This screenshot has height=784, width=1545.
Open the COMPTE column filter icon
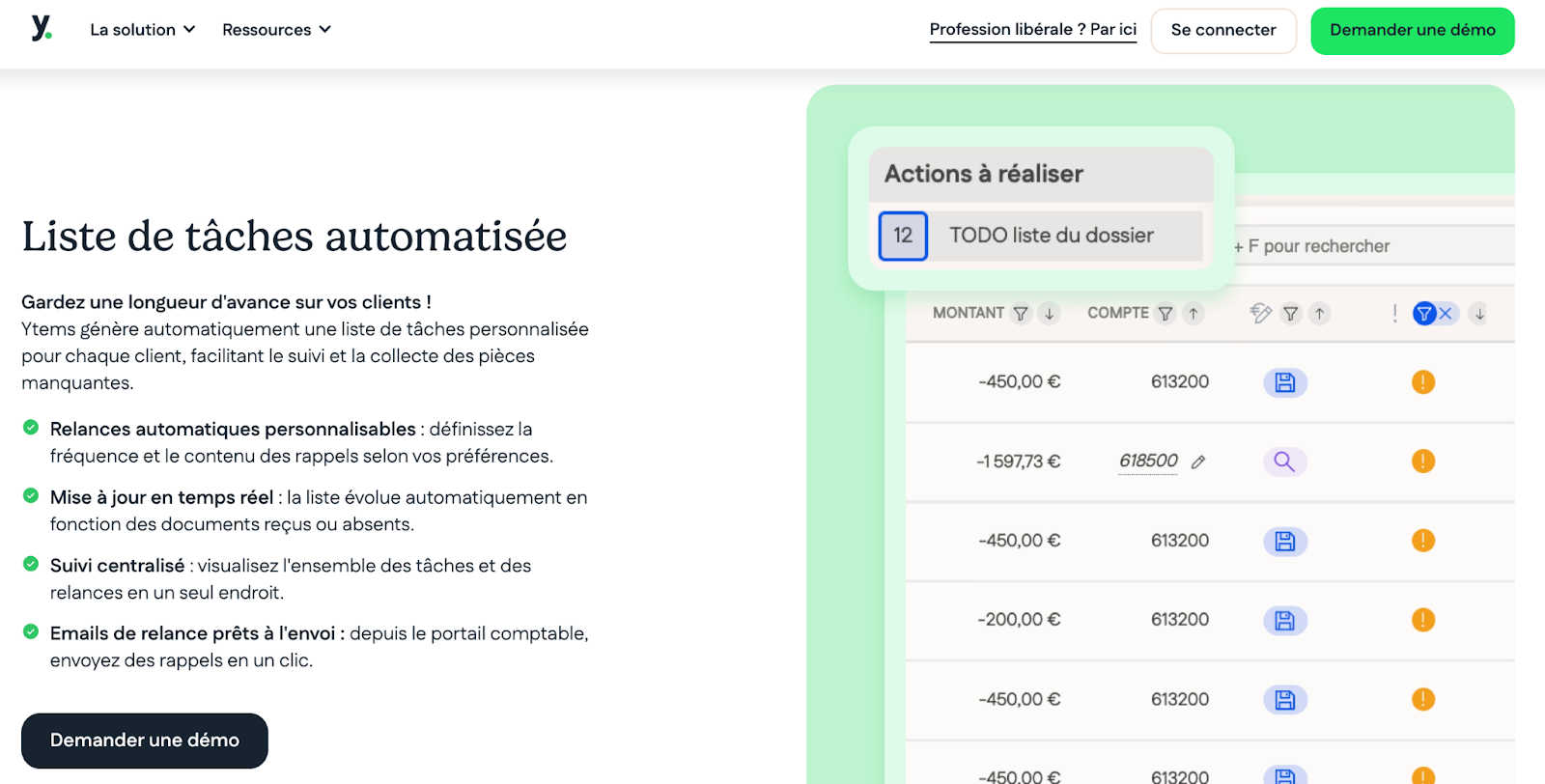[1166, 314]
